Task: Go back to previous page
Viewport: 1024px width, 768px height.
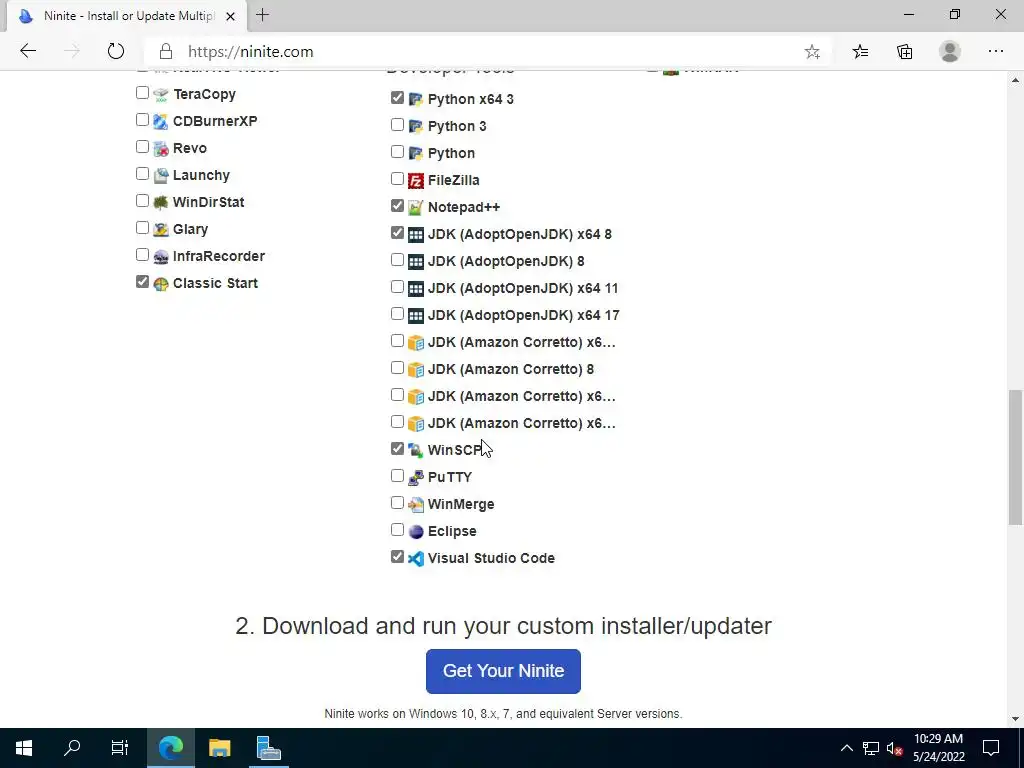Action: click(x=28, y=51)
